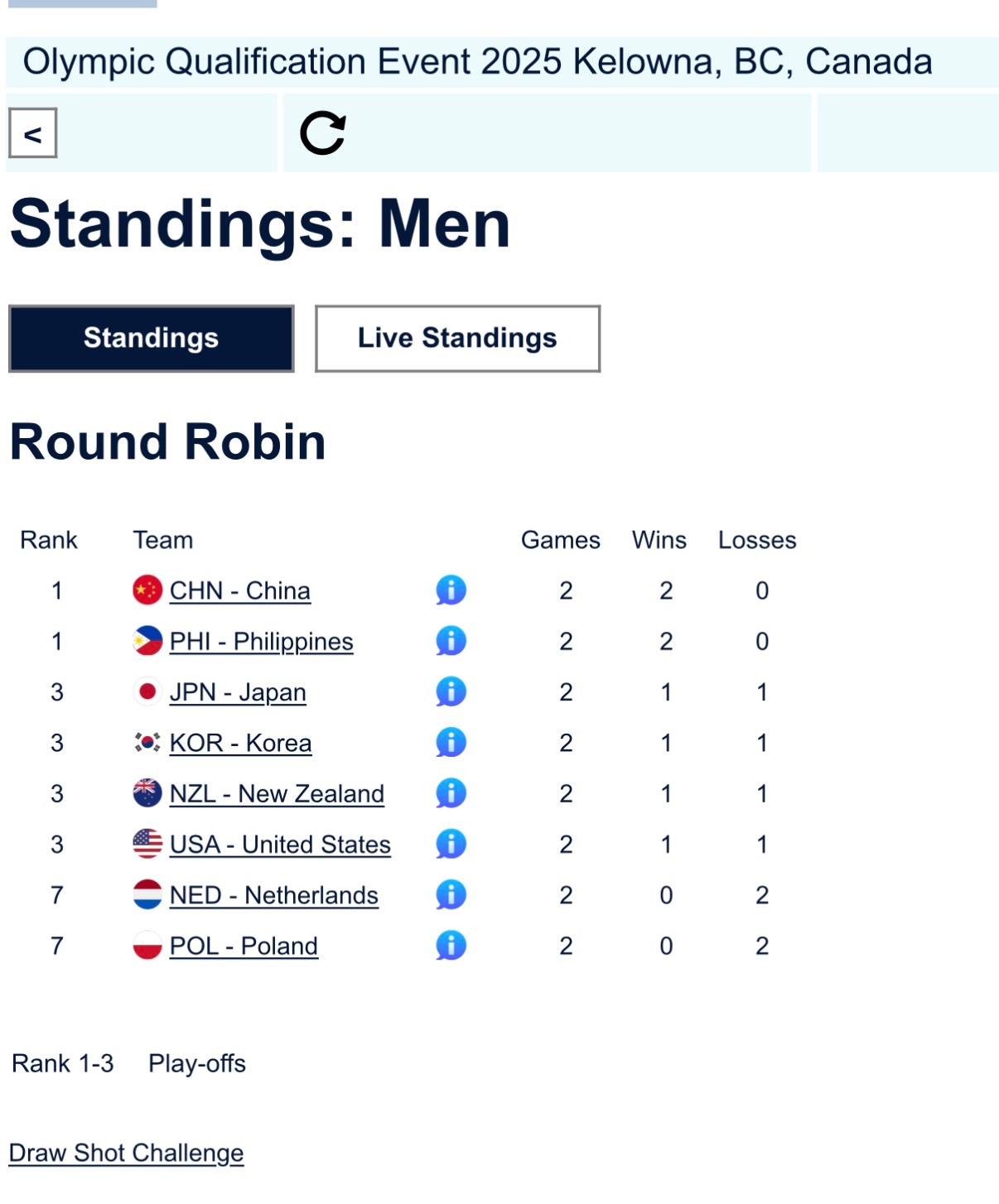Select the Standings tab
Image resolution: width=999 pixels, height=1204 pixels.
tap(151, 338)
